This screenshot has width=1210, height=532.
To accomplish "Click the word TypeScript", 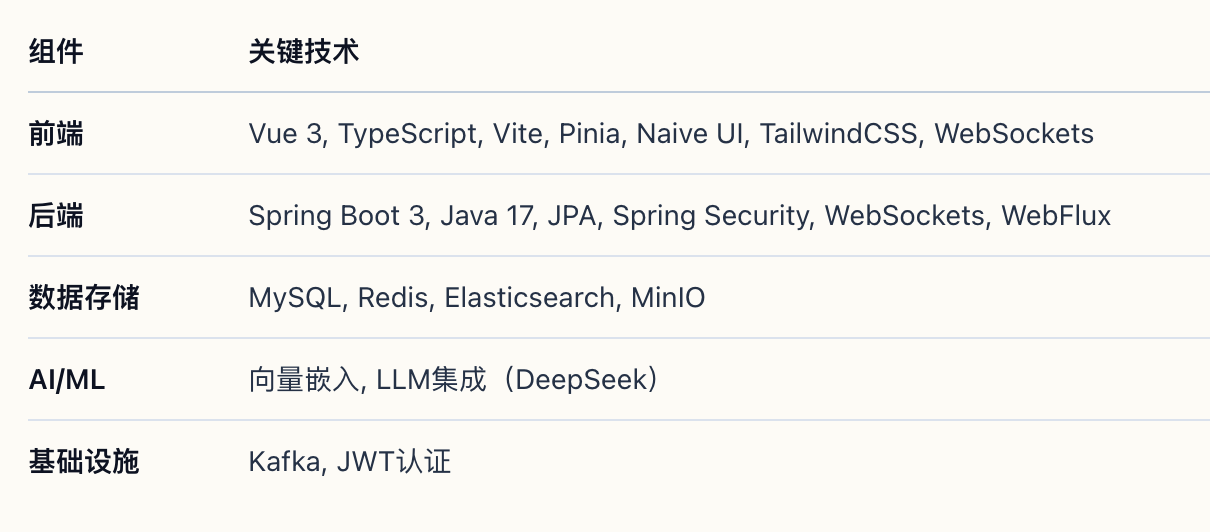I will [408, 134].
